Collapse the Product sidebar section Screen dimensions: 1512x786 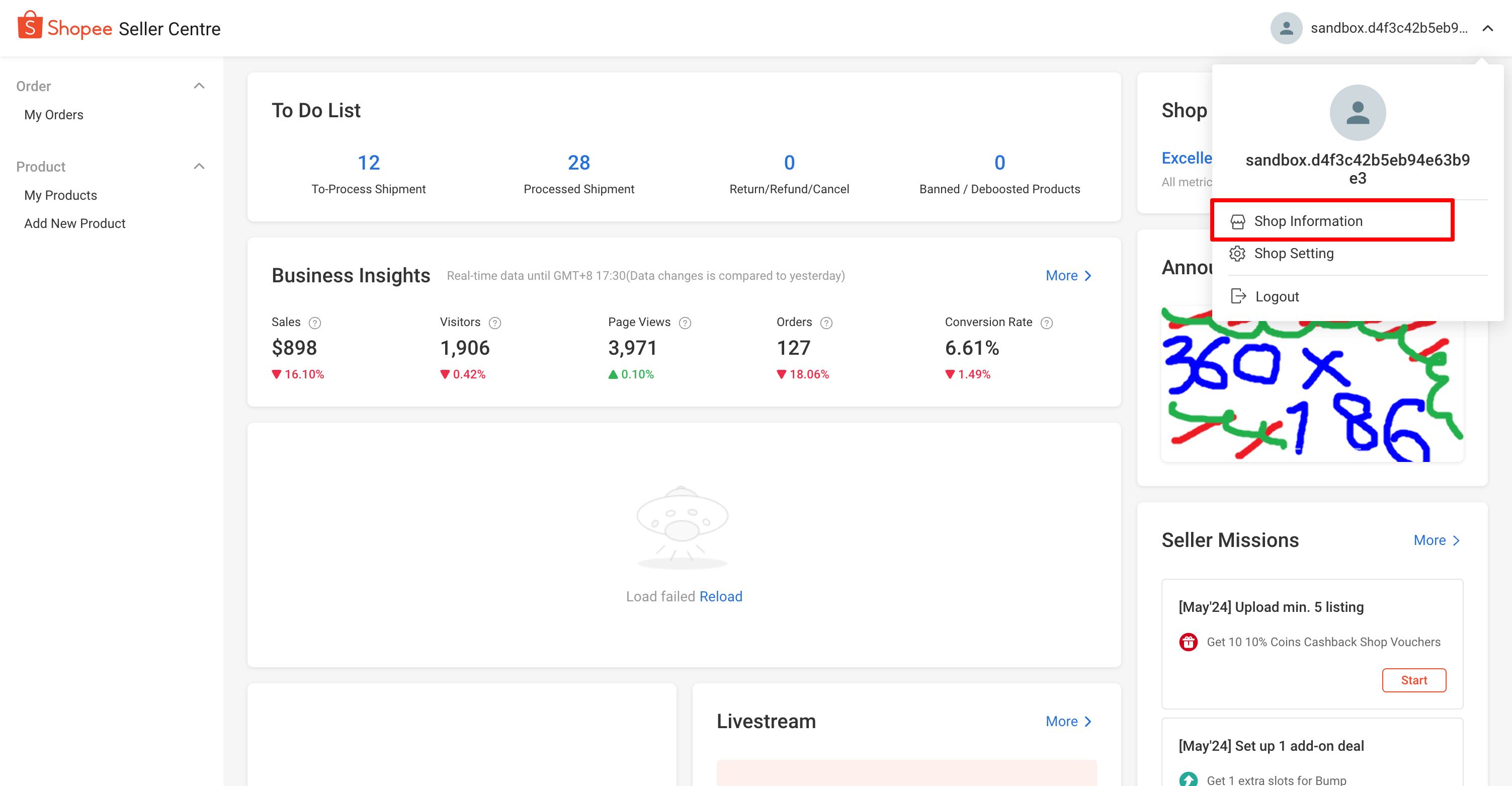point(199,167)
